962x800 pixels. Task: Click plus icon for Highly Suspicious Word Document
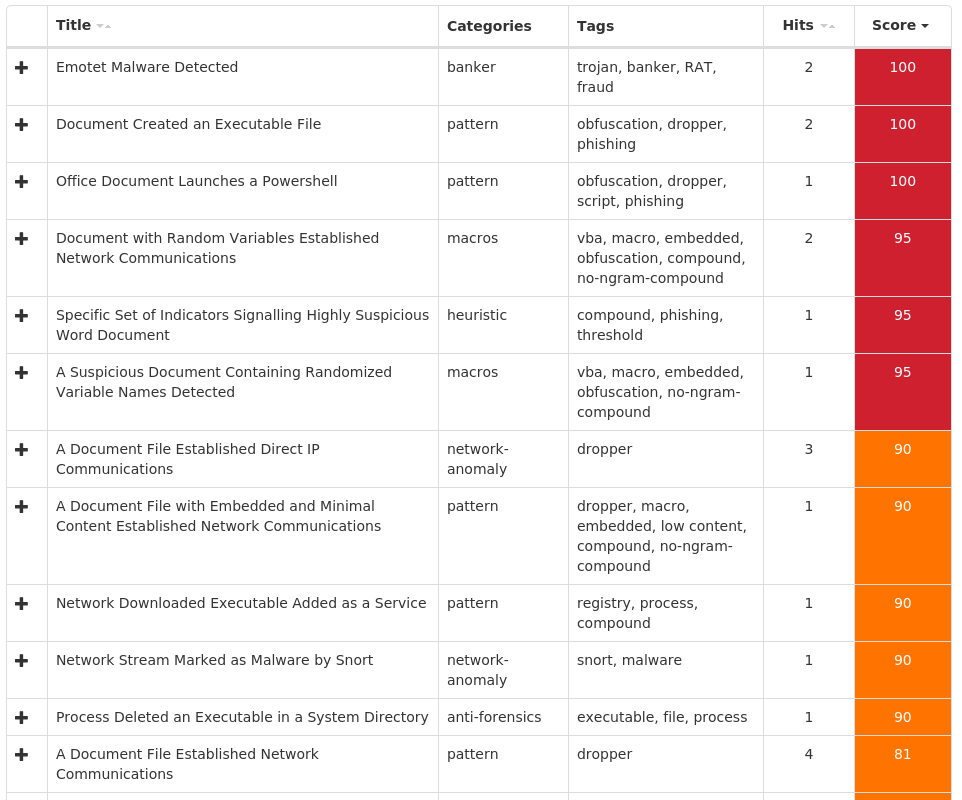click(x=22, y=316)
